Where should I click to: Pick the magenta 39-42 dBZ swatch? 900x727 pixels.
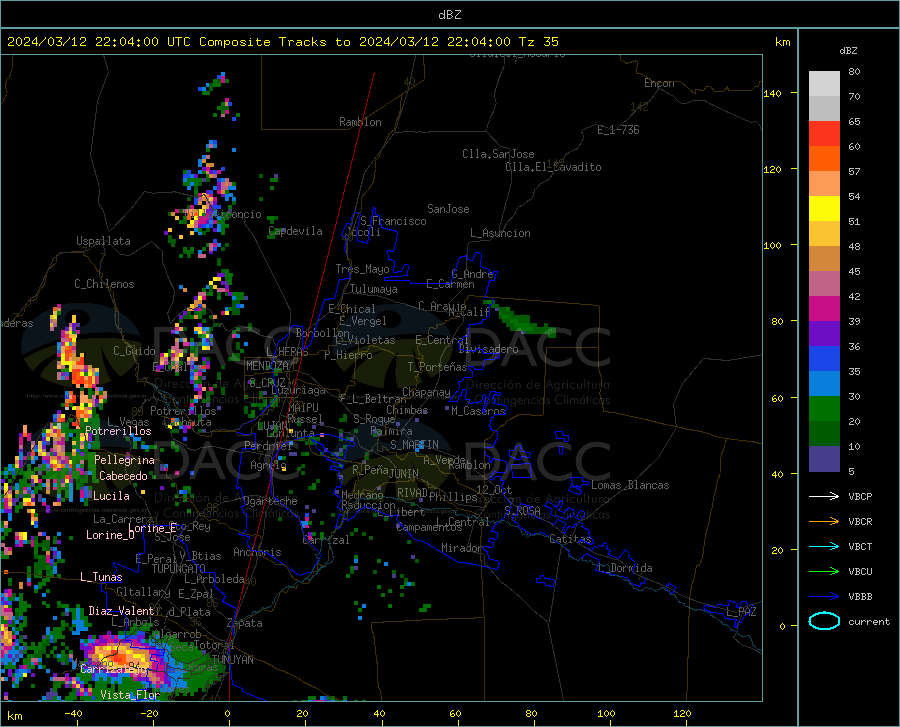824,309
